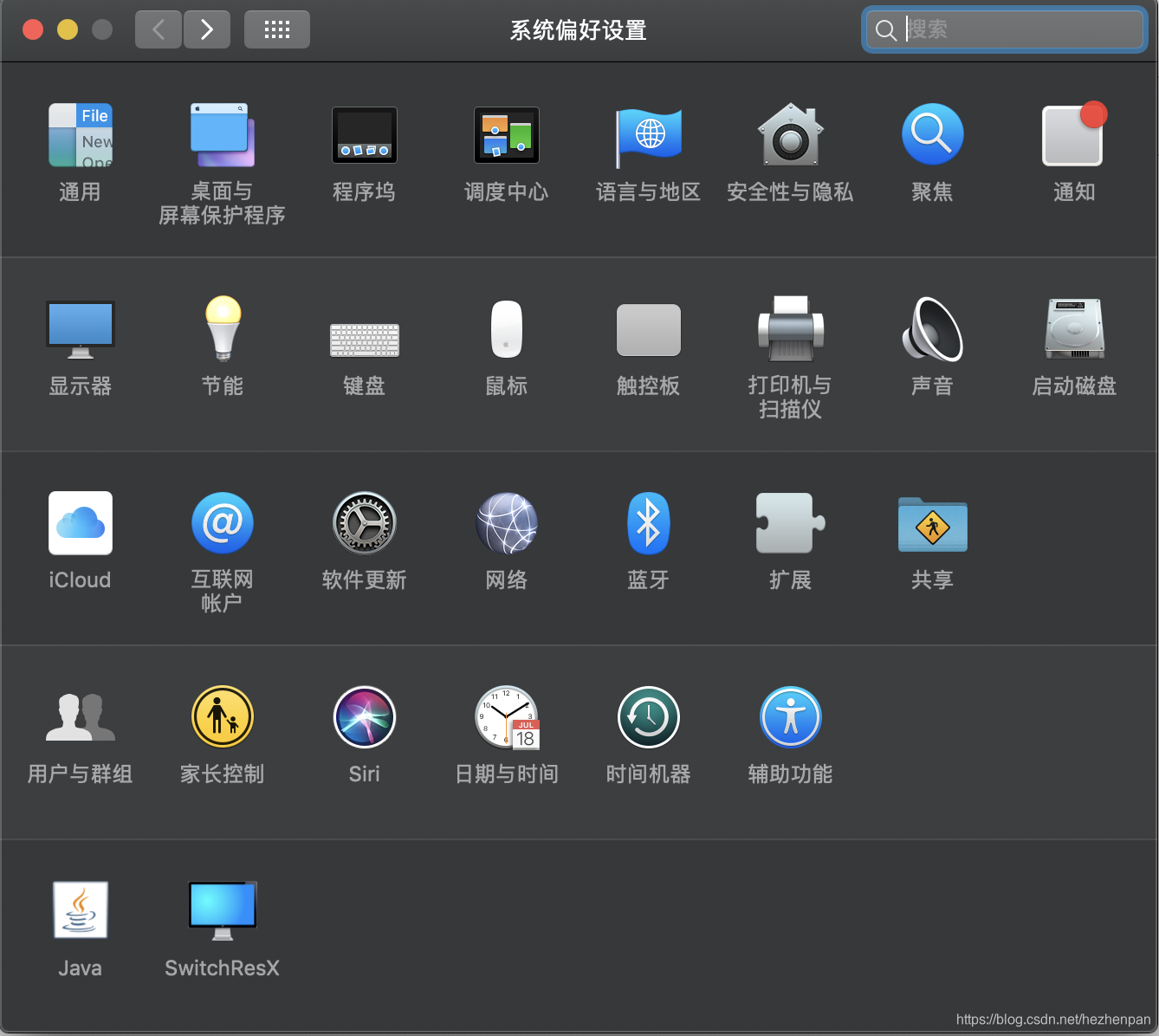
Task: Minimize the window with yellow button
Action: [68, 29]
